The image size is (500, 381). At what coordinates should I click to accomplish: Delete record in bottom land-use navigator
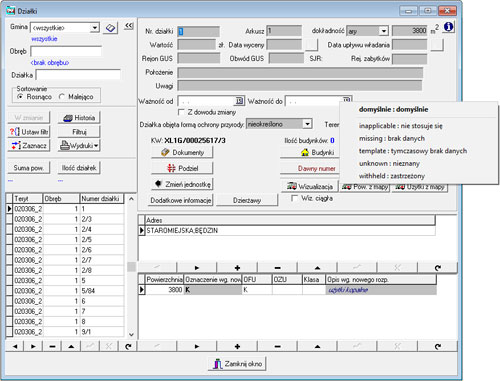[x=277, y=346]
